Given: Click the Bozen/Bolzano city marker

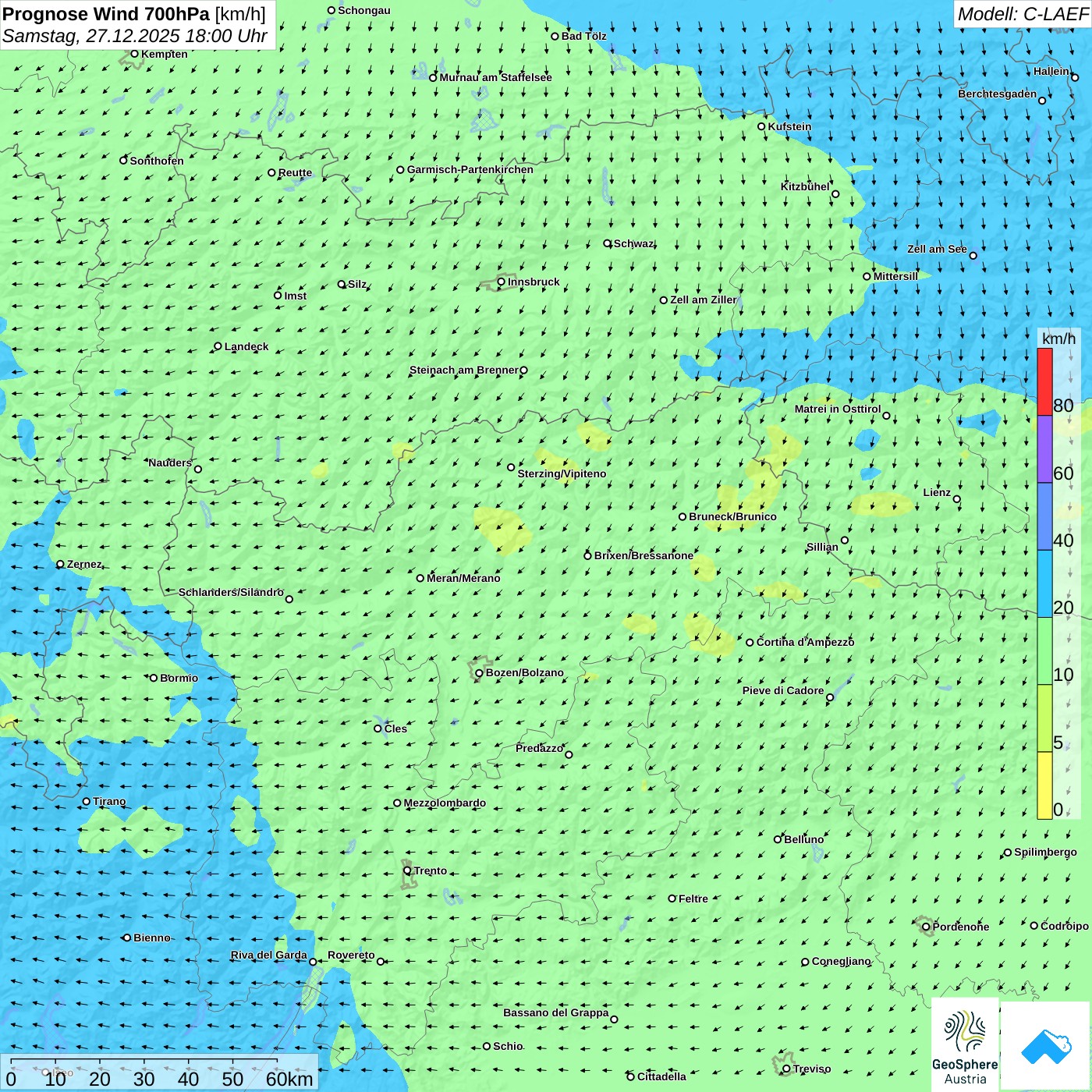Looking at the screenshot, I should tap(479, 673).
